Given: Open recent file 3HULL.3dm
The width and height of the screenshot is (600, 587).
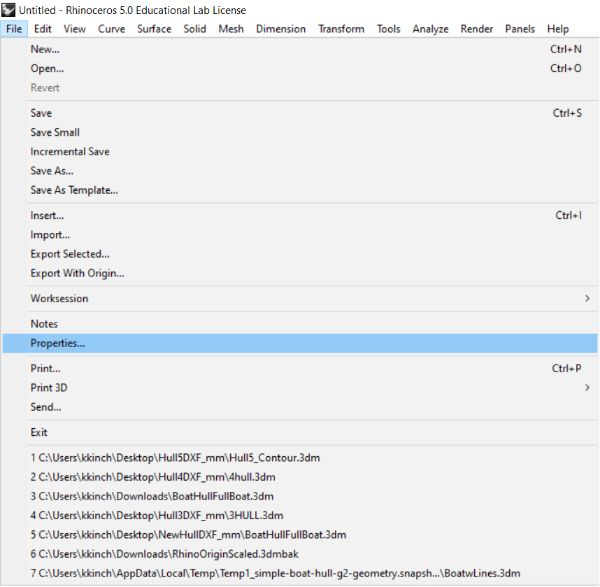Looking at the screenshot, I should click(x=300, y=515).
